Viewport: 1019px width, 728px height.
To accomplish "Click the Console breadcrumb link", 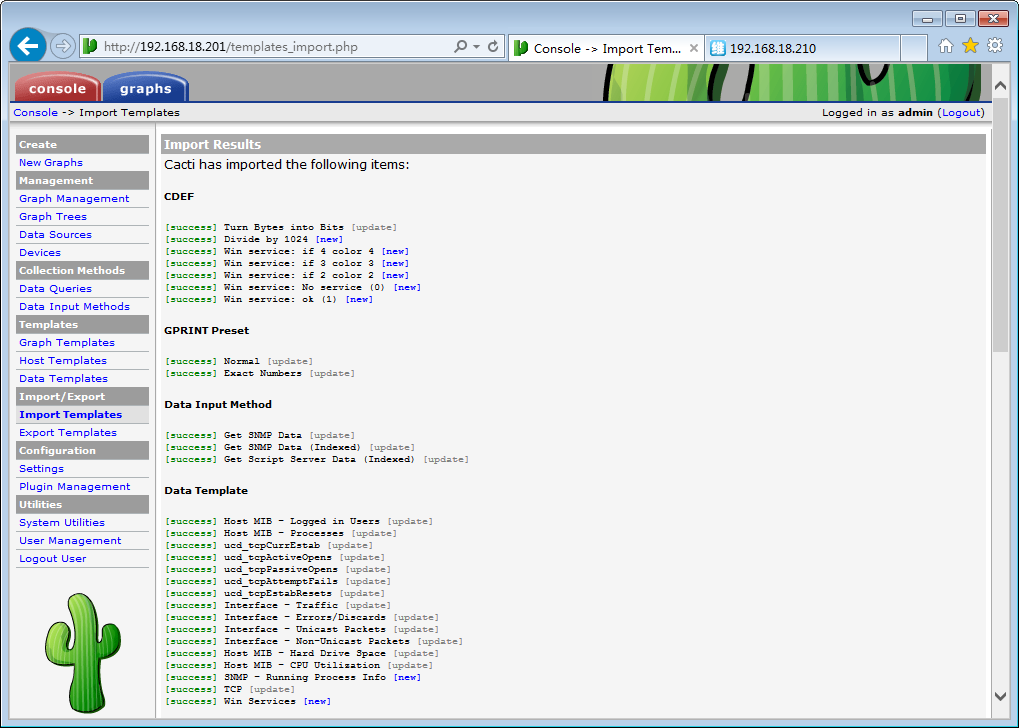I will pyautogui.click(x=36, y=112).
